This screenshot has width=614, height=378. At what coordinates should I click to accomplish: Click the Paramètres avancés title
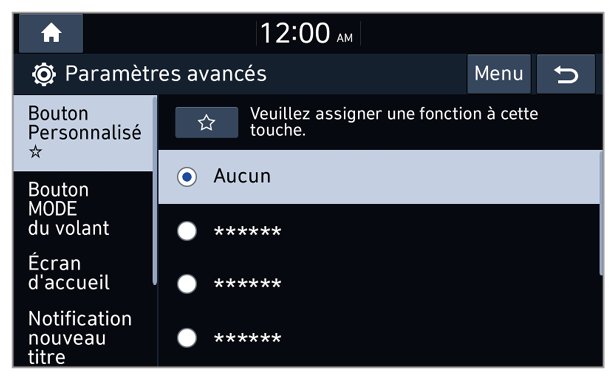pos(166,74)
